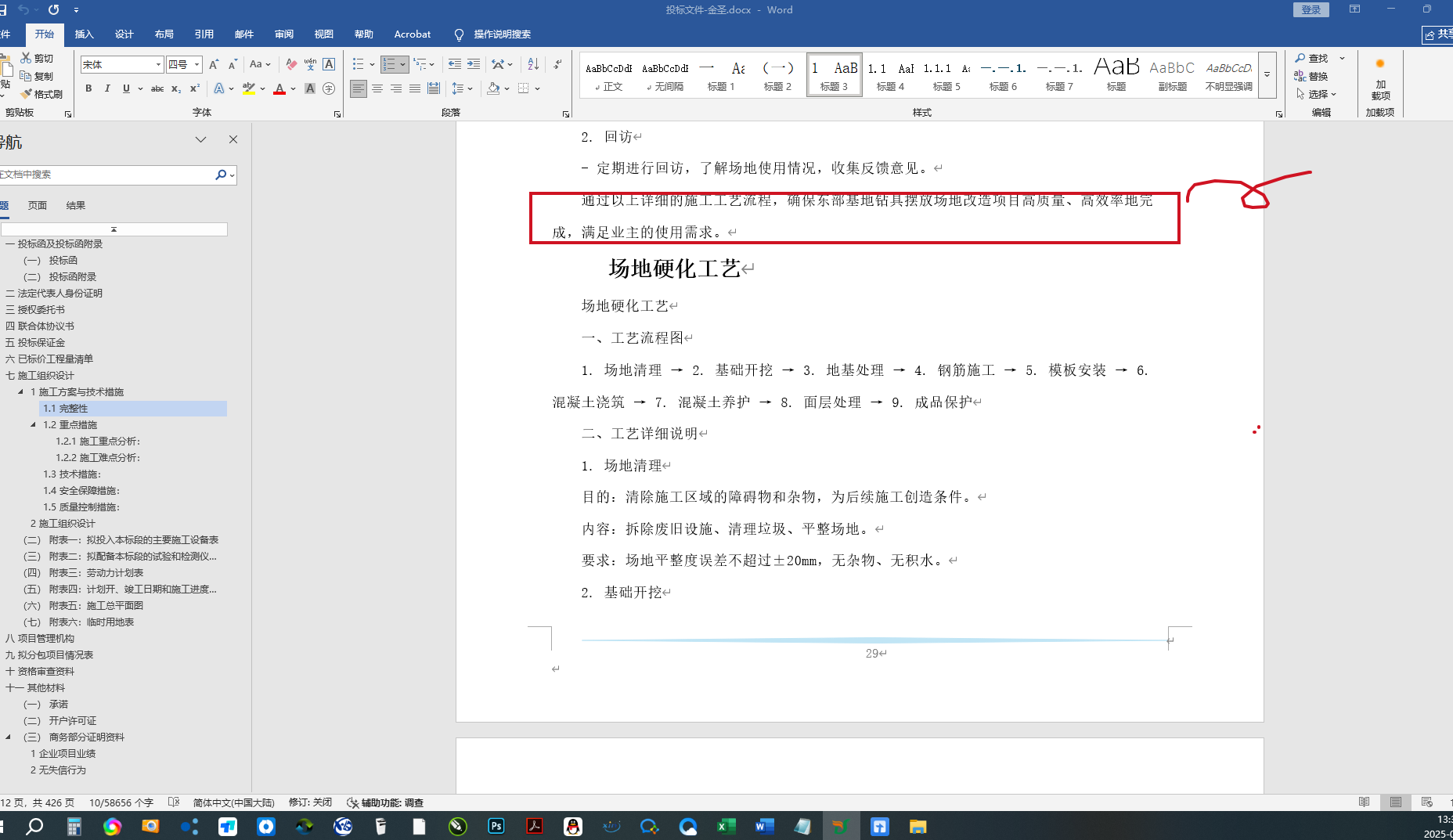Open Replace (替换) dialog

point(1312,76)
